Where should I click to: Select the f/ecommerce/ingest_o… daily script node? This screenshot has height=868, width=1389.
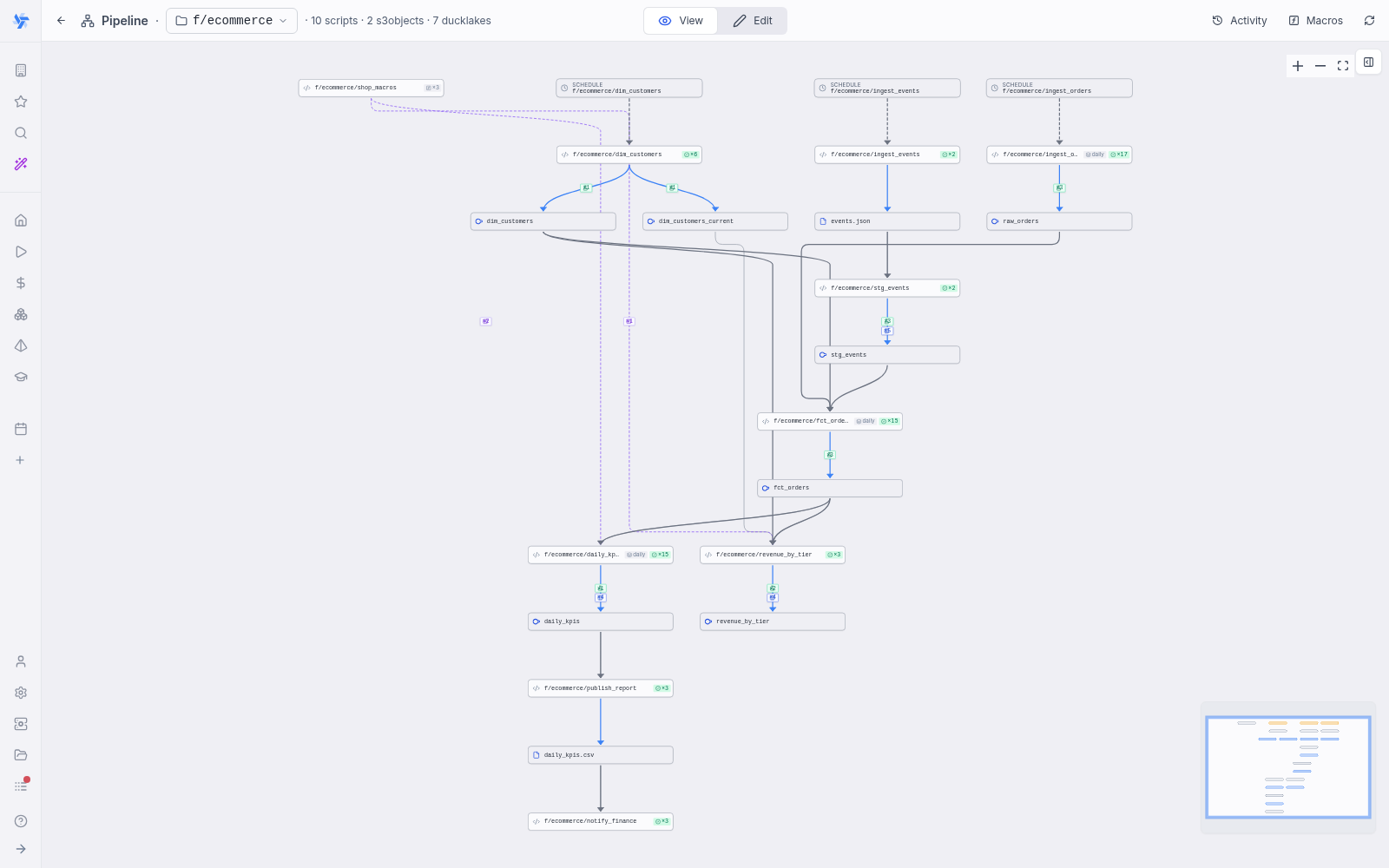[x=1059, y=155]
